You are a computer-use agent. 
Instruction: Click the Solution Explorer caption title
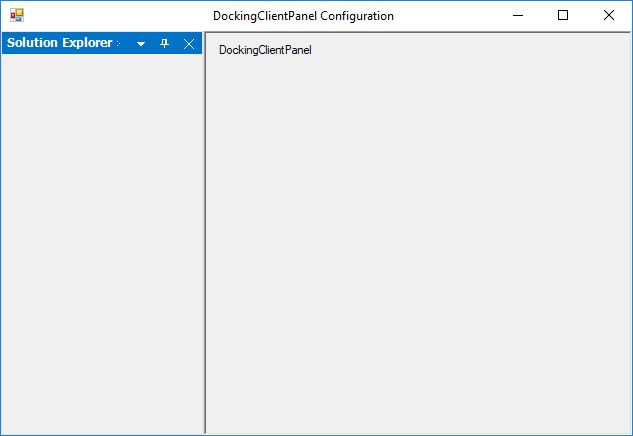pyautogui.click(x=59, y=43)
